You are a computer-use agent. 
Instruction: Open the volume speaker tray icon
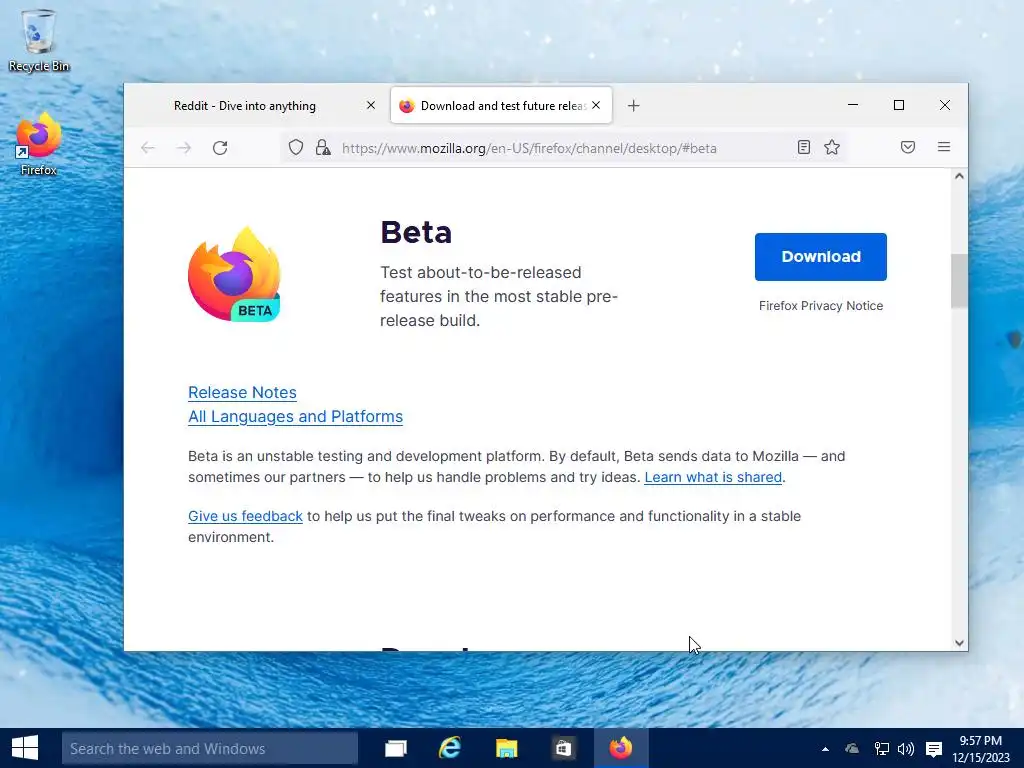click(x=906, y=749)
